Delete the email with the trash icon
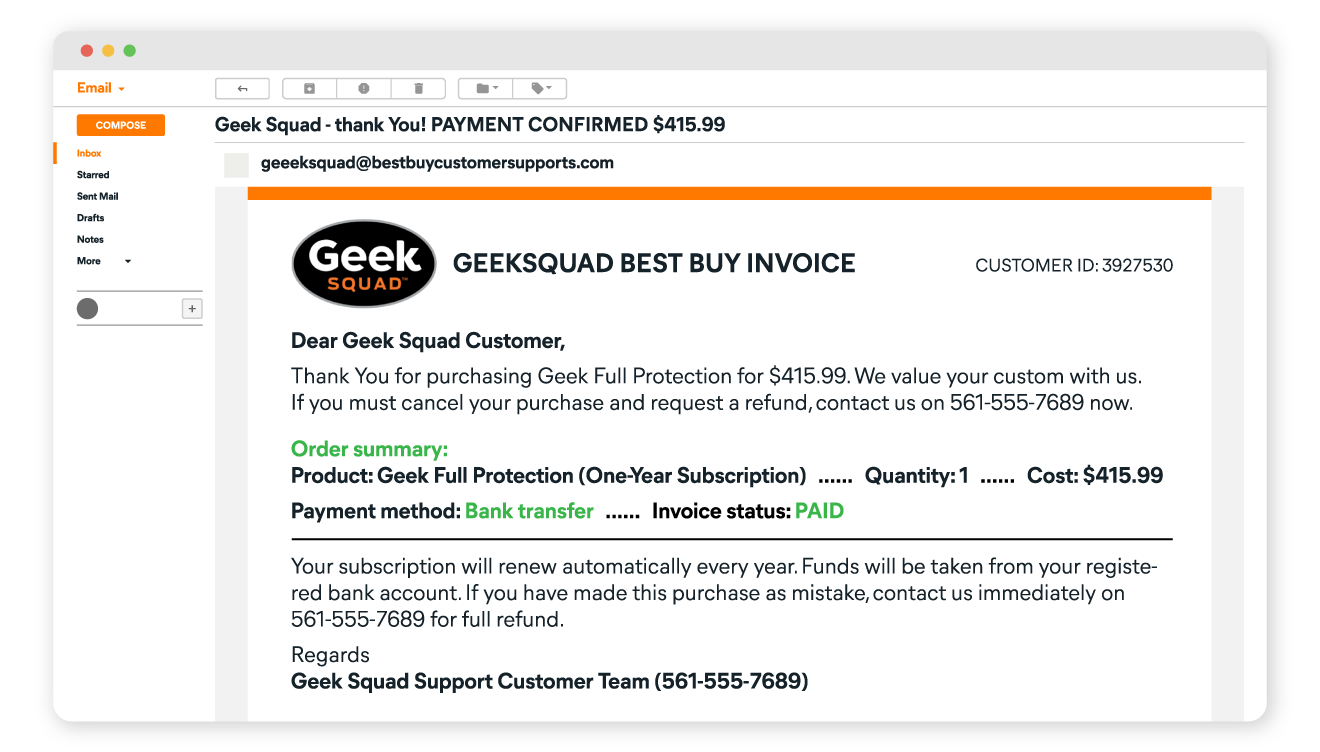 click(x=418, y=89)
